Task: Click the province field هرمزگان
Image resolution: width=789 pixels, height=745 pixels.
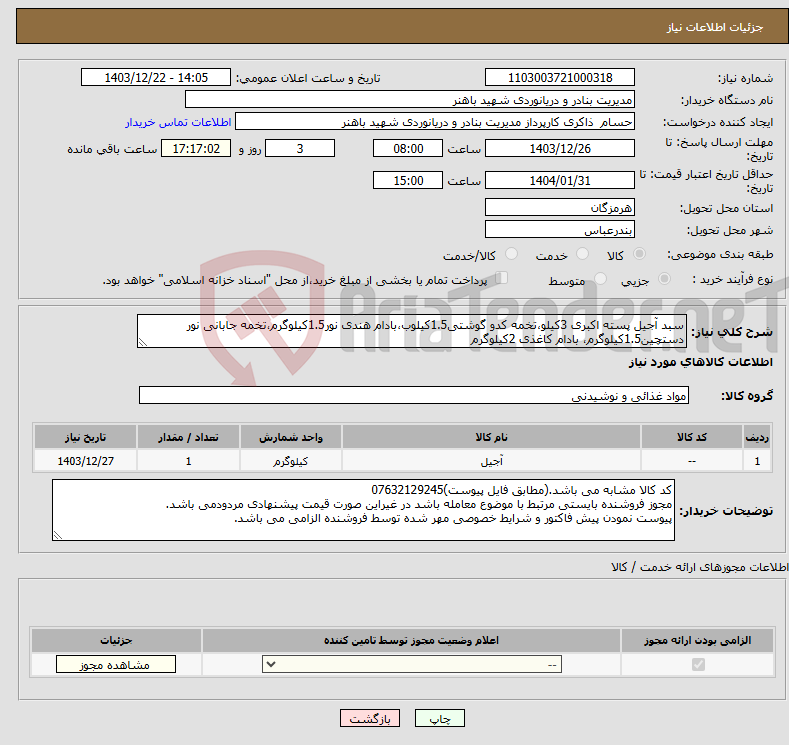Action: click(x=560, y=207)
